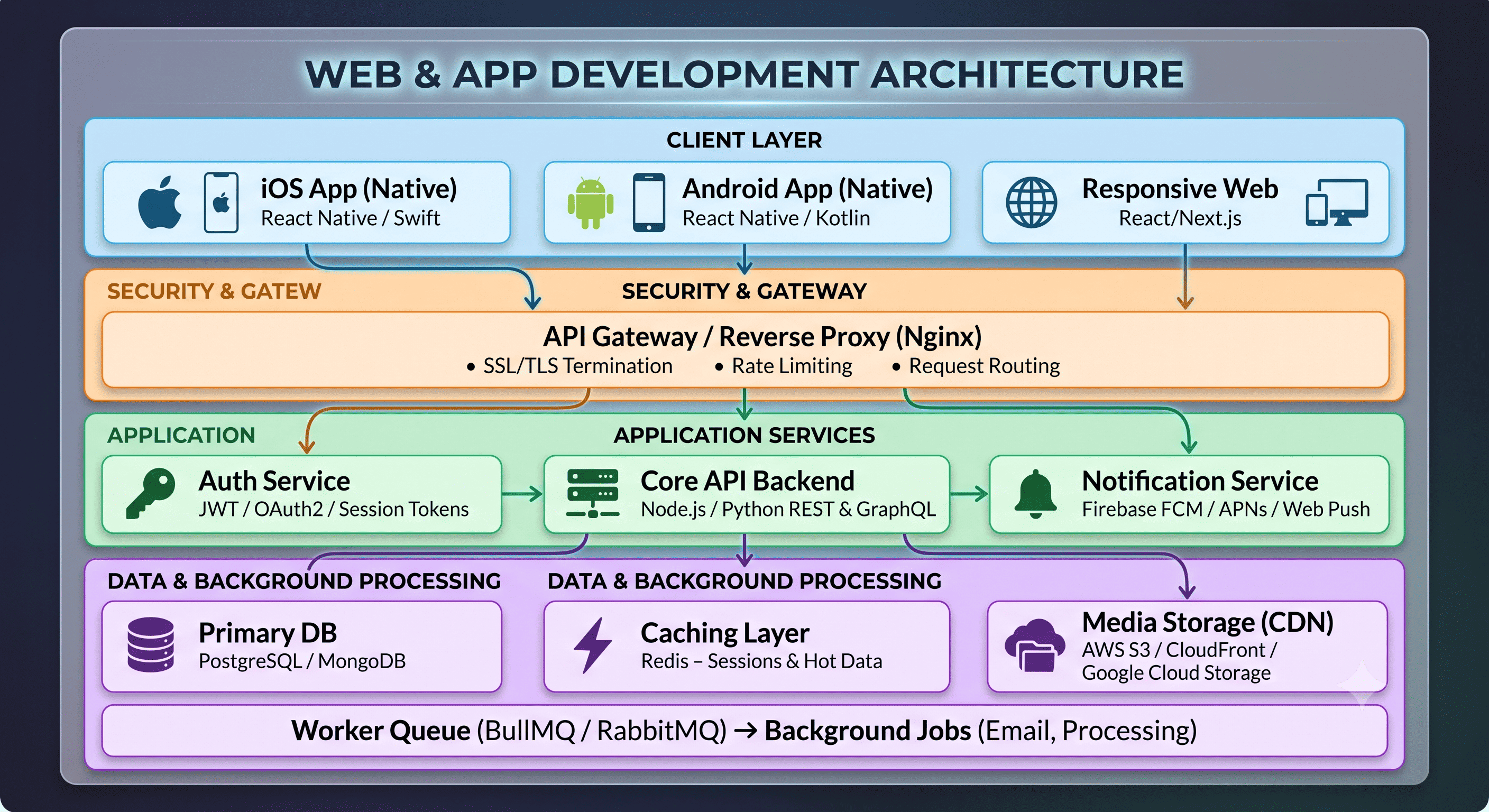
Task: Click the centered SECURITY & GATEWAY heading
Action: [x=744, y=291]
